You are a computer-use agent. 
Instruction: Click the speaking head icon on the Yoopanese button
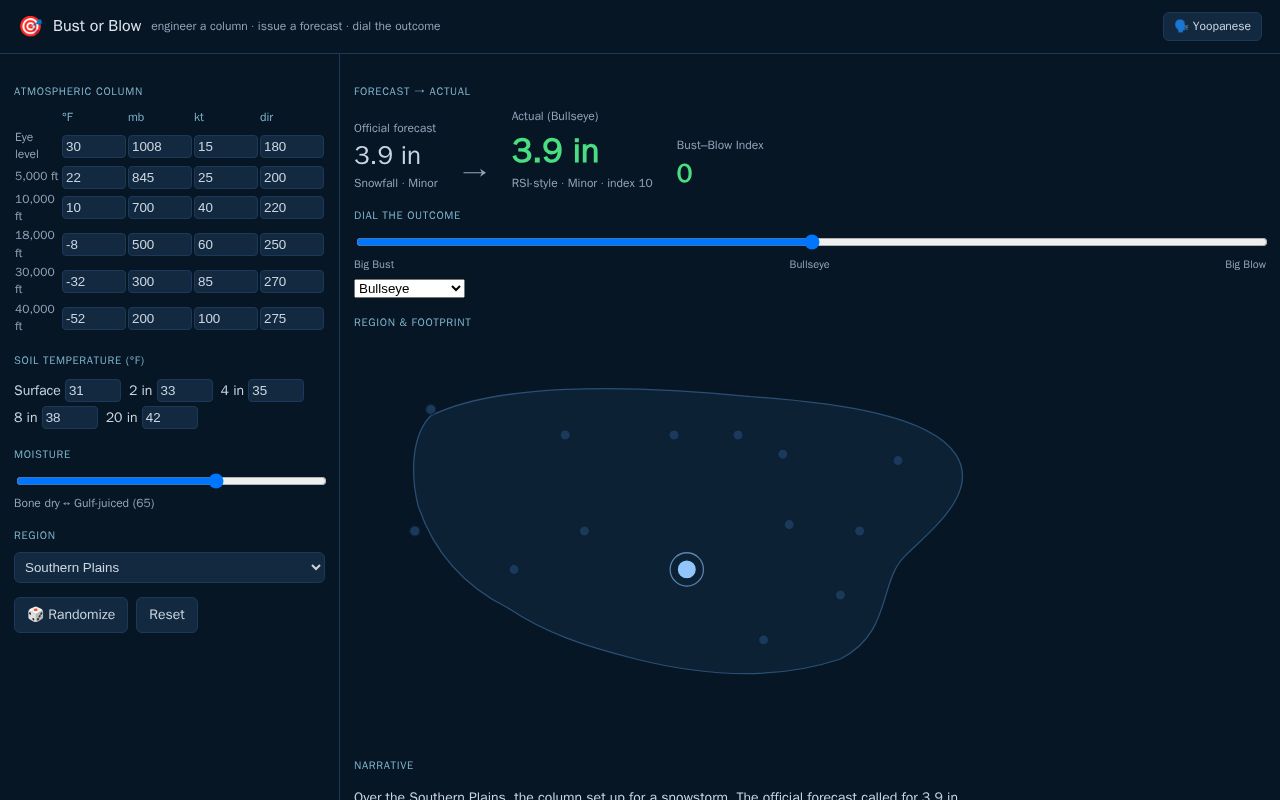click(x=1181, y=26)
